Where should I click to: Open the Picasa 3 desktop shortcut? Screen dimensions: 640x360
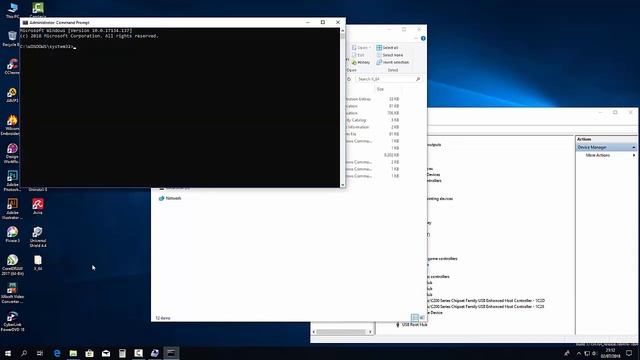pos(12,235)
